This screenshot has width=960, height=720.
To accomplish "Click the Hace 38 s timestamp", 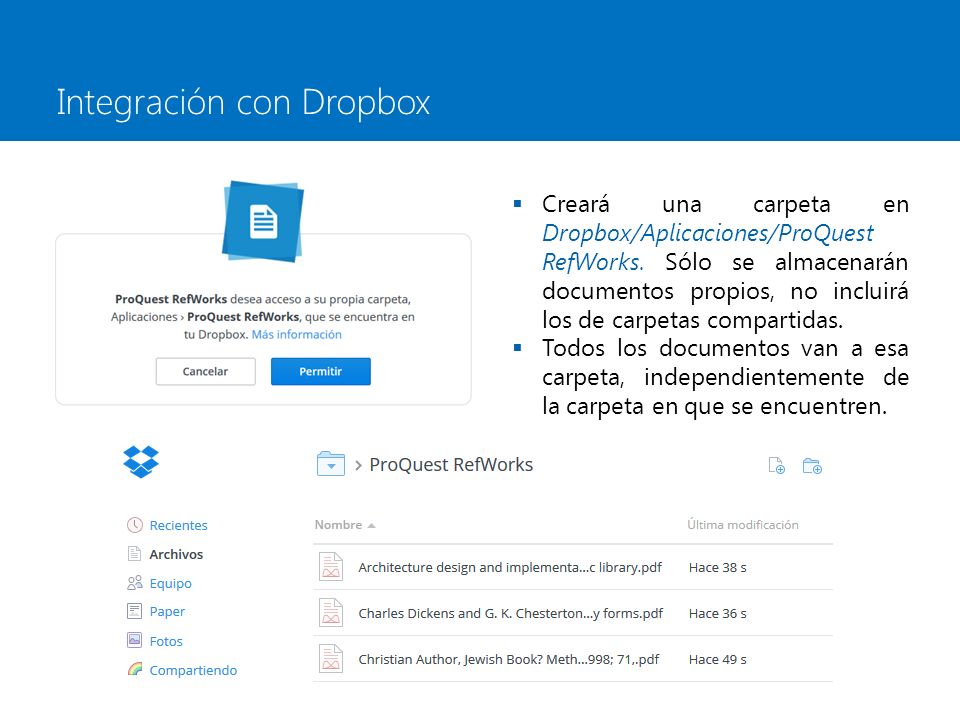I will tap(718, 568).
